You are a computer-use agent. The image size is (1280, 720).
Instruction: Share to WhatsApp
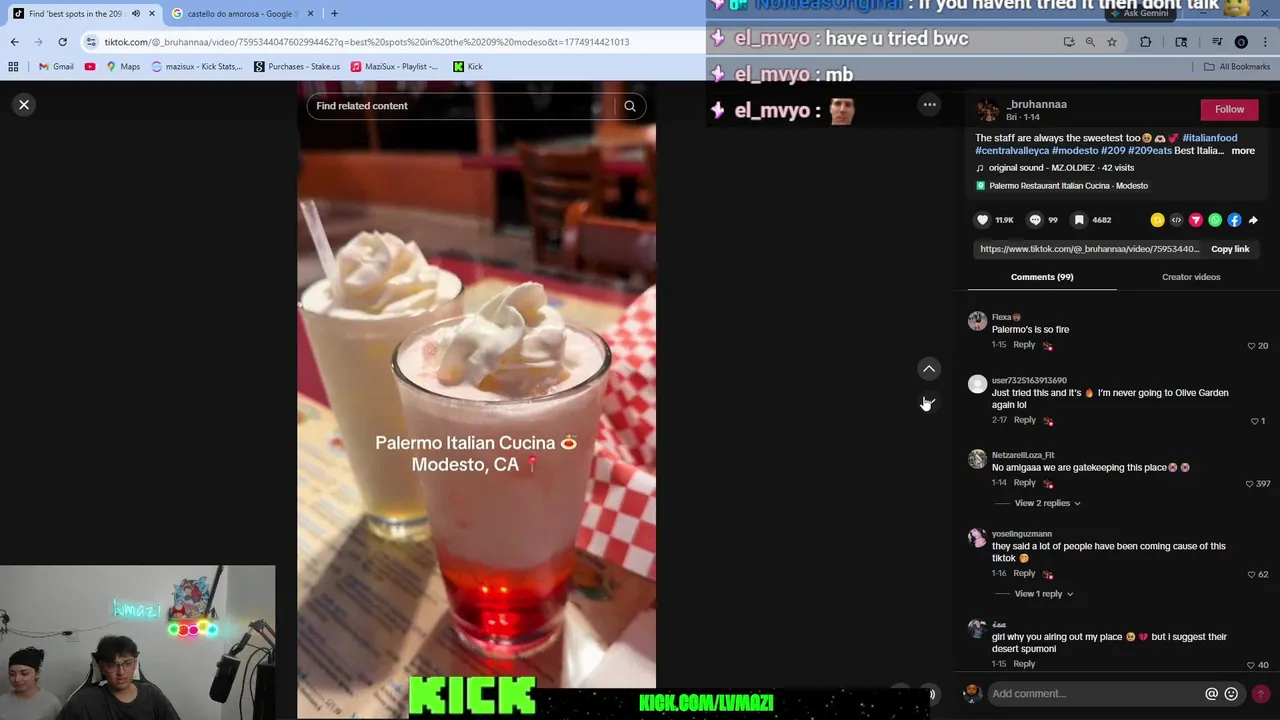click(x=1215, y=220)
